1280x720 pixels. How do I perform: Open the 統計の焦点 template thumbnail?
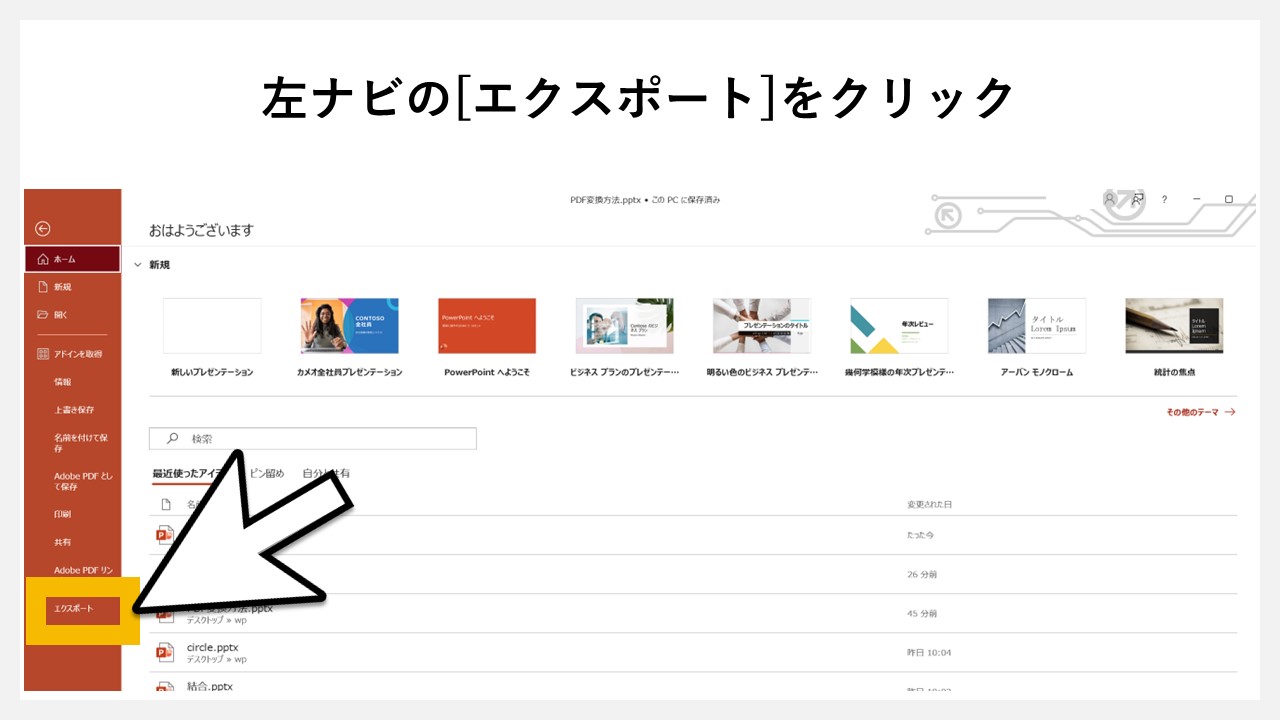pos(1174,326)
